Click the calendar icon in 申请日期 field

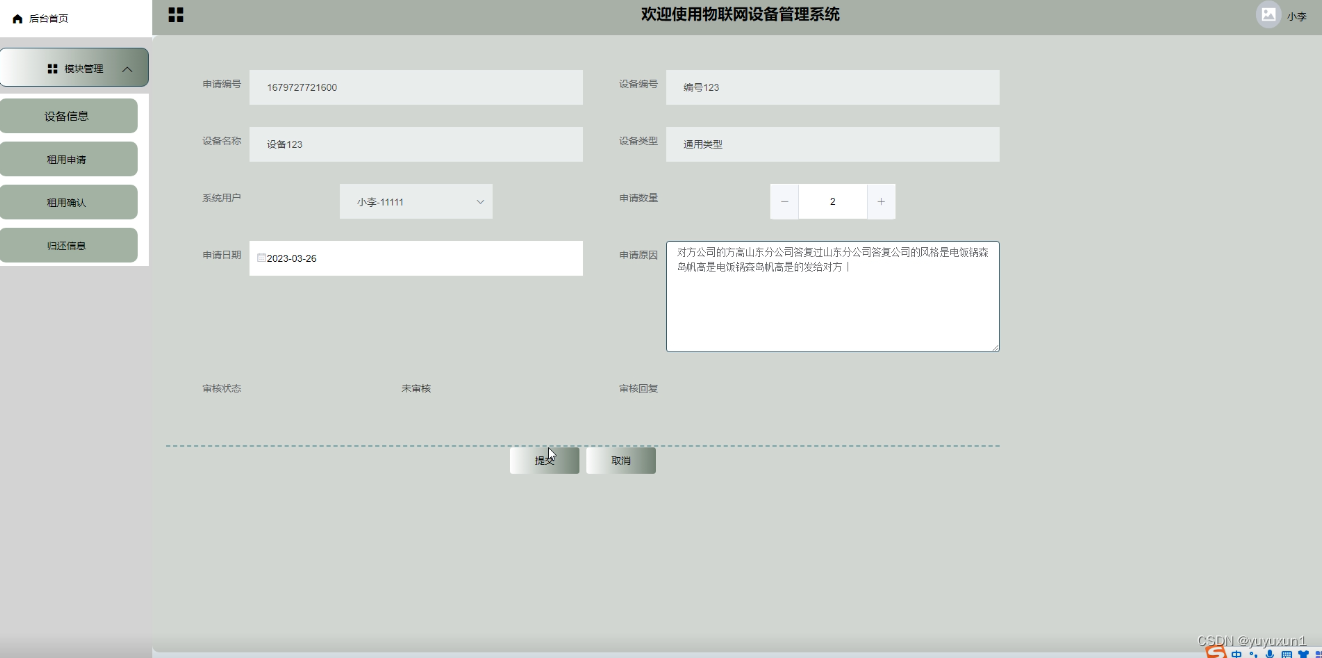coord(260,258)
